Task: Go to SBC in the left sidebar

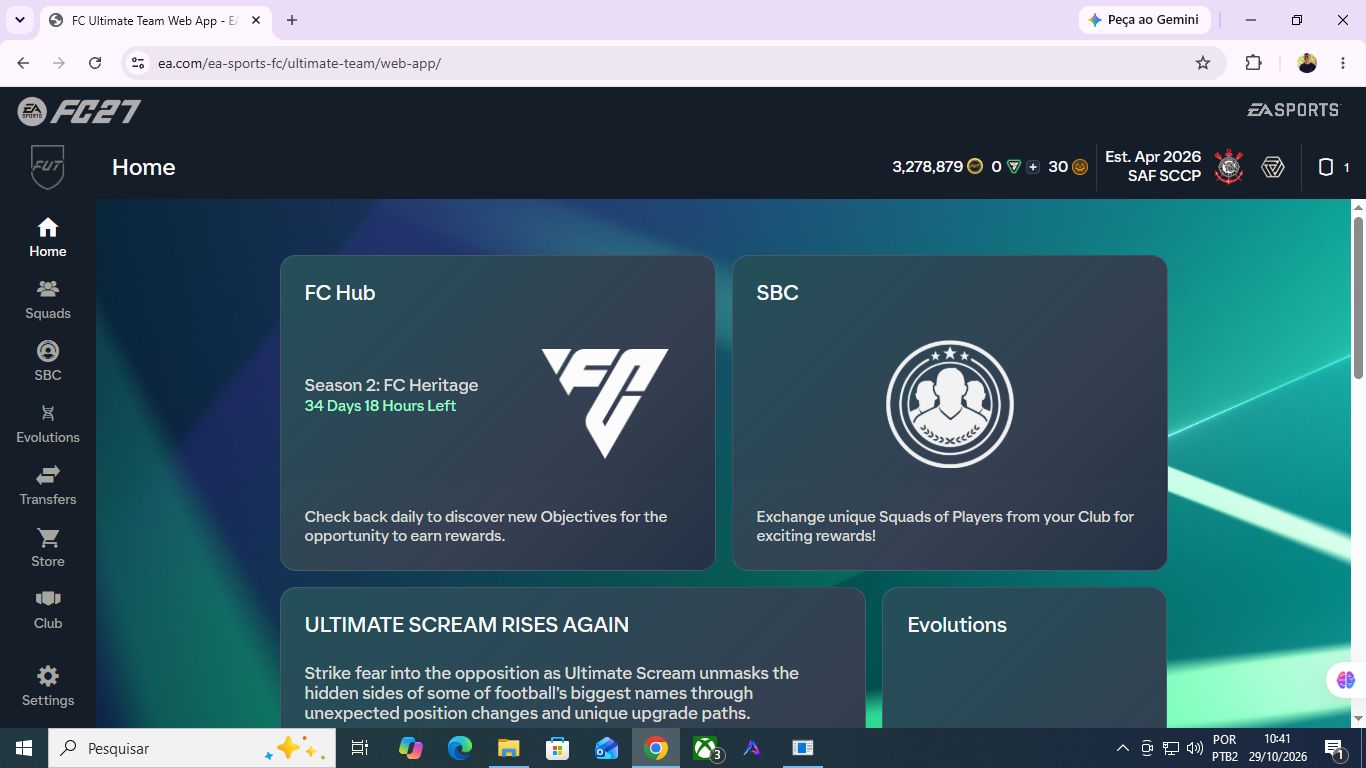Action: coord(48,362)
